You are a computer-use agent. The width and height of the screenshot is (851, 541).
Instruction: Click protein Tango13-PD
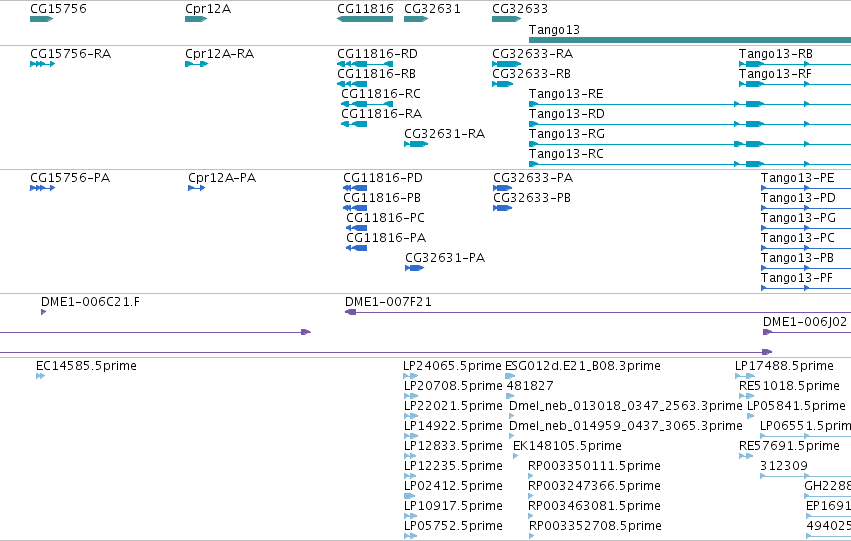tap(798, 198)
